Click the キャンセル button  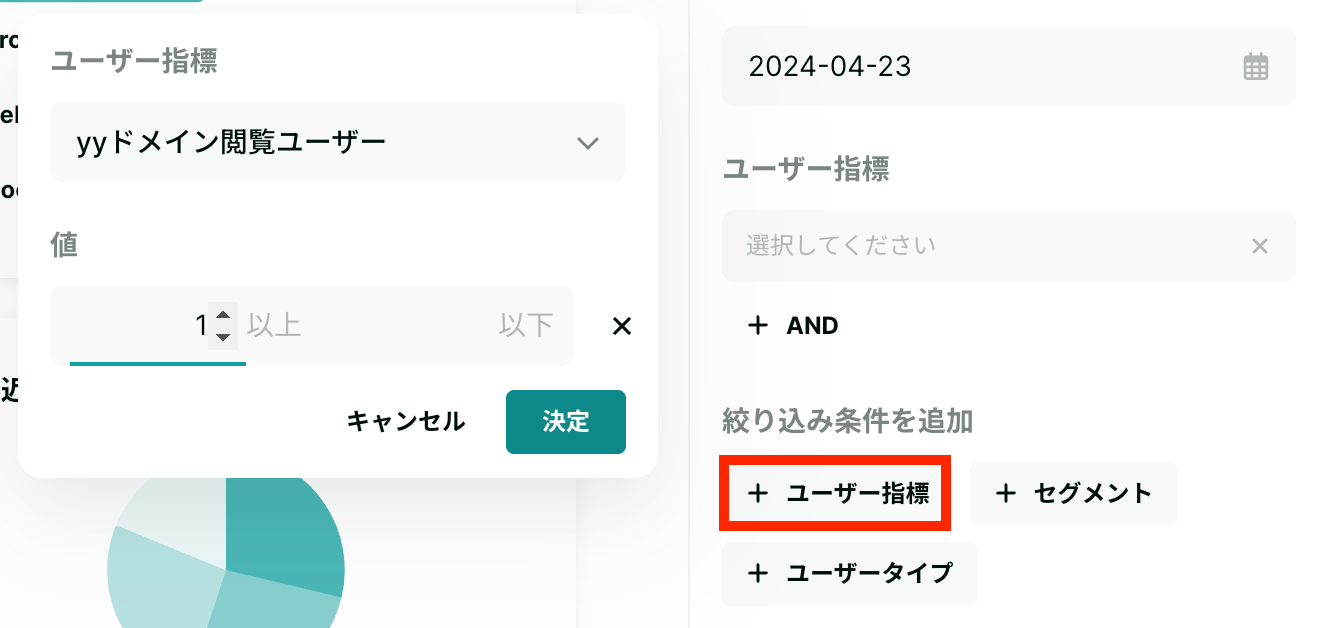point(406,422)
